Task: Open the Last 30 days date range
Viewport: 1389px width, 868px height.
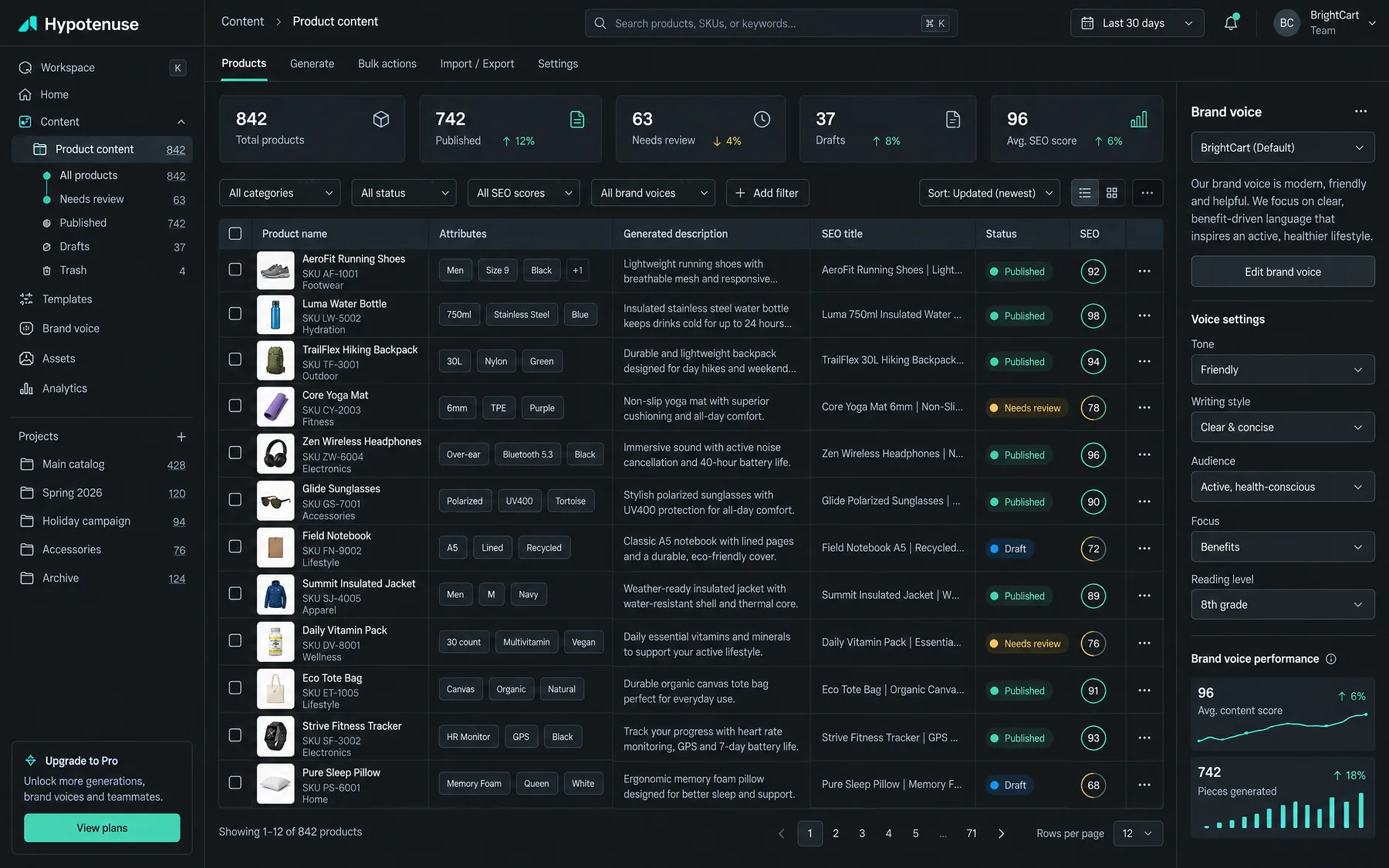Action: tap(1137, 23)
